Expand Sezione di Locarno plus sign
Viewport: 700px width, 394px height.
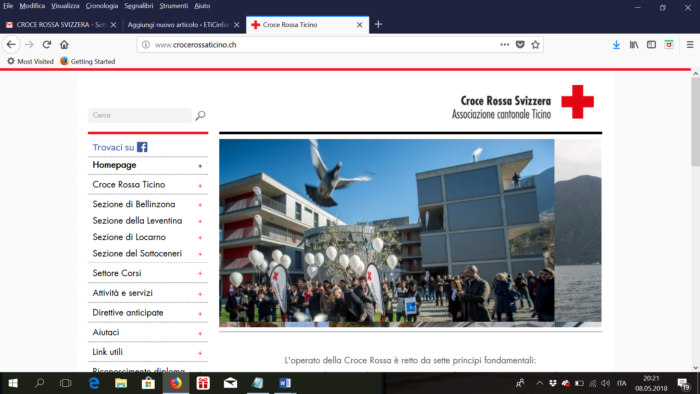[200, 238]
